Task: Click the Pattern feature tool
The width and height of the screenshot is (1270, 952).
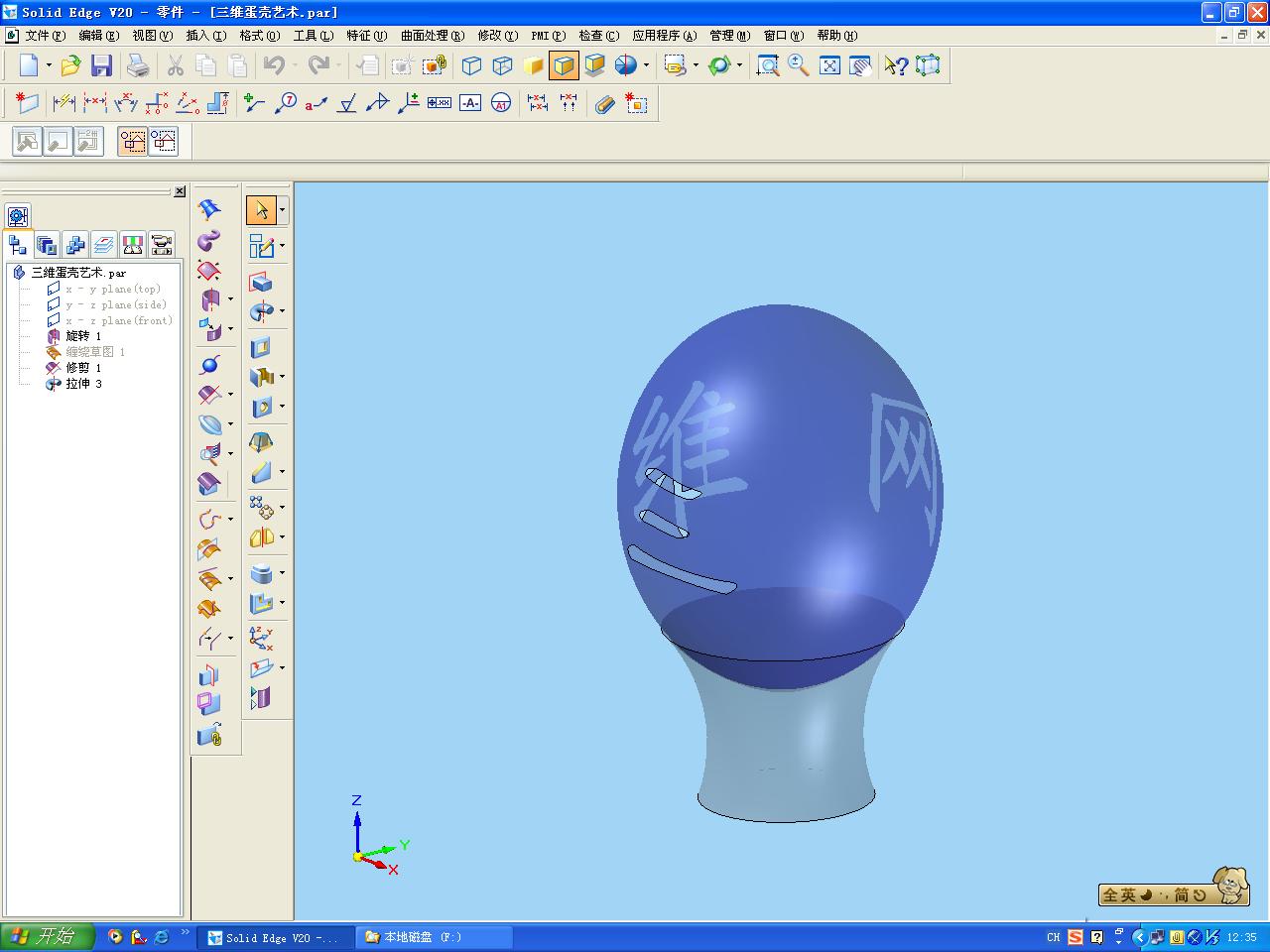Action: [x=261, y=508]
